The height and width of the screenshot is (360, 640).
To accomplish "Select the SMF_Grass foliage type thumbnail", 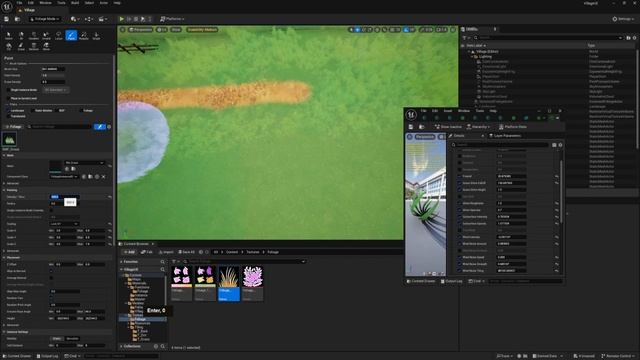I will [9, 140].
